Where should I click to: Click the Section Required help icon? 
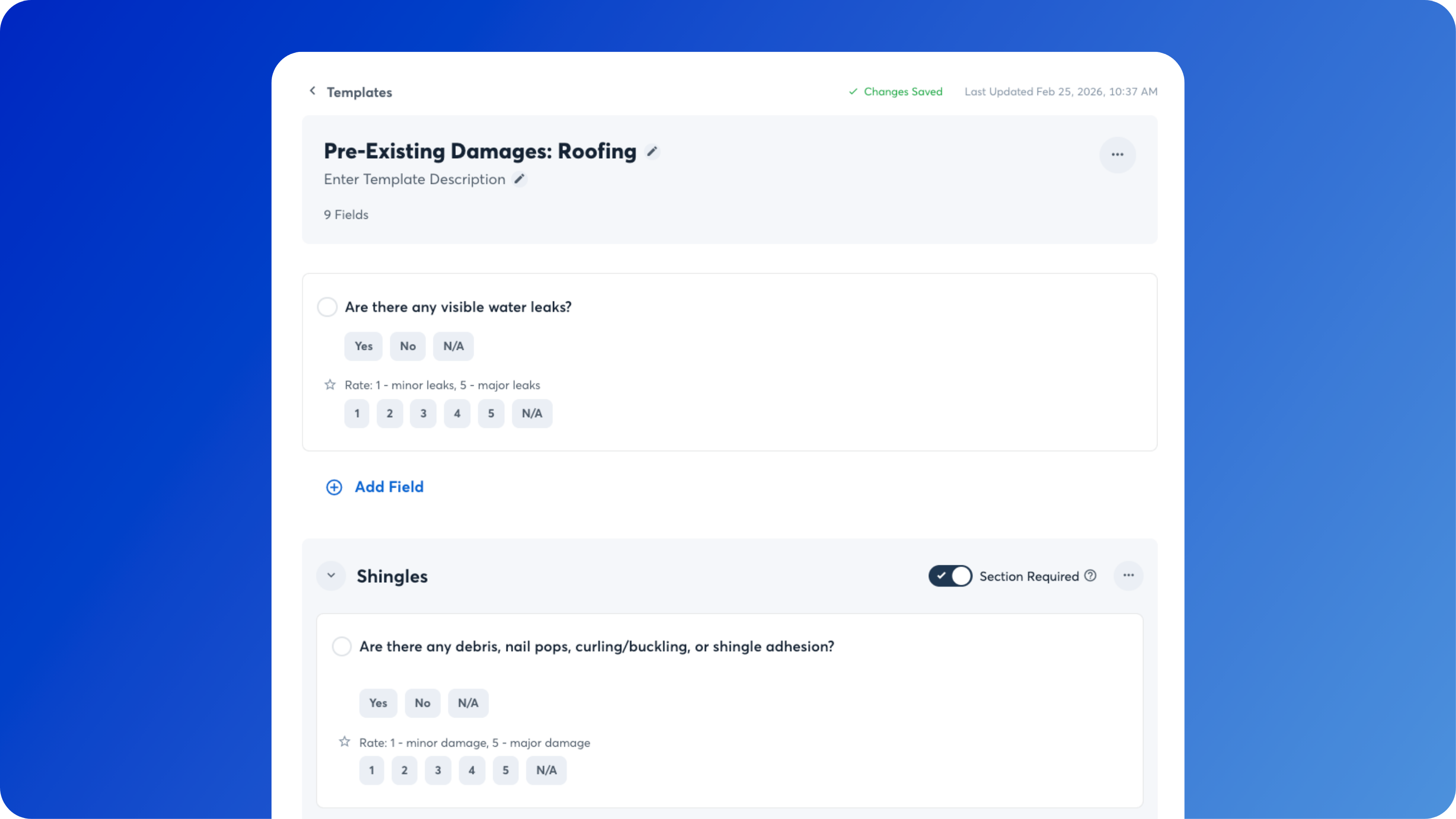1091,575
